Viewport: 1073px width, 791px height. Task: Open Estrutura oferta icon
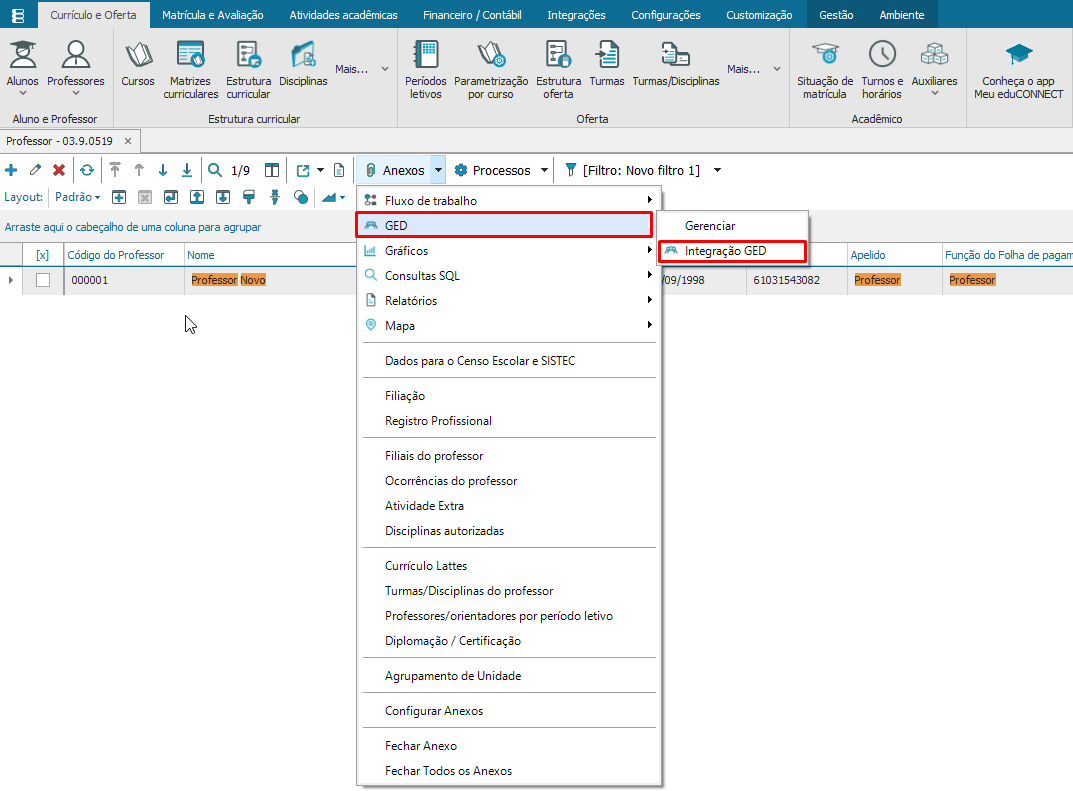[558, 70]
